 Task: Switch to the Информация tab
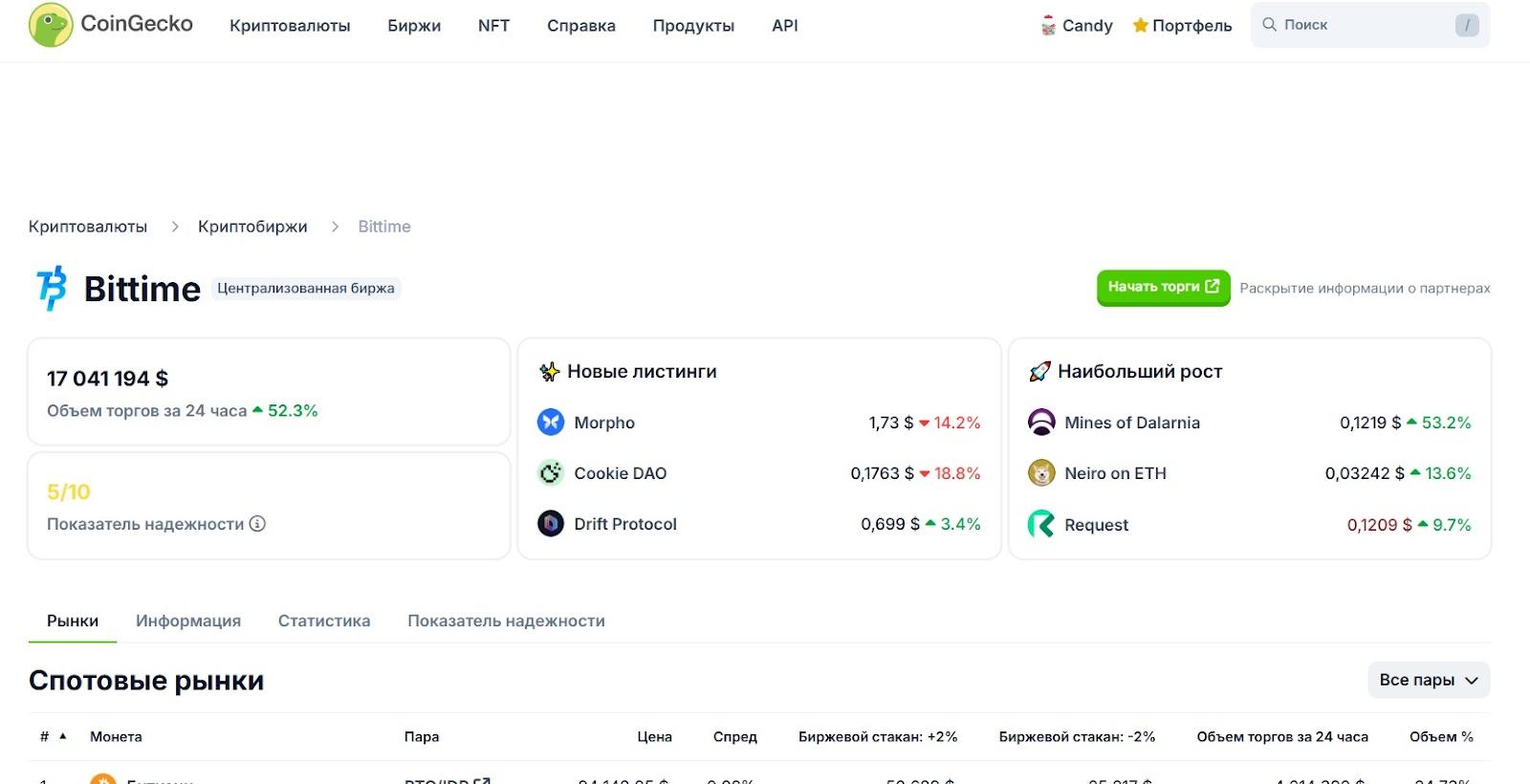click(188, 621)
